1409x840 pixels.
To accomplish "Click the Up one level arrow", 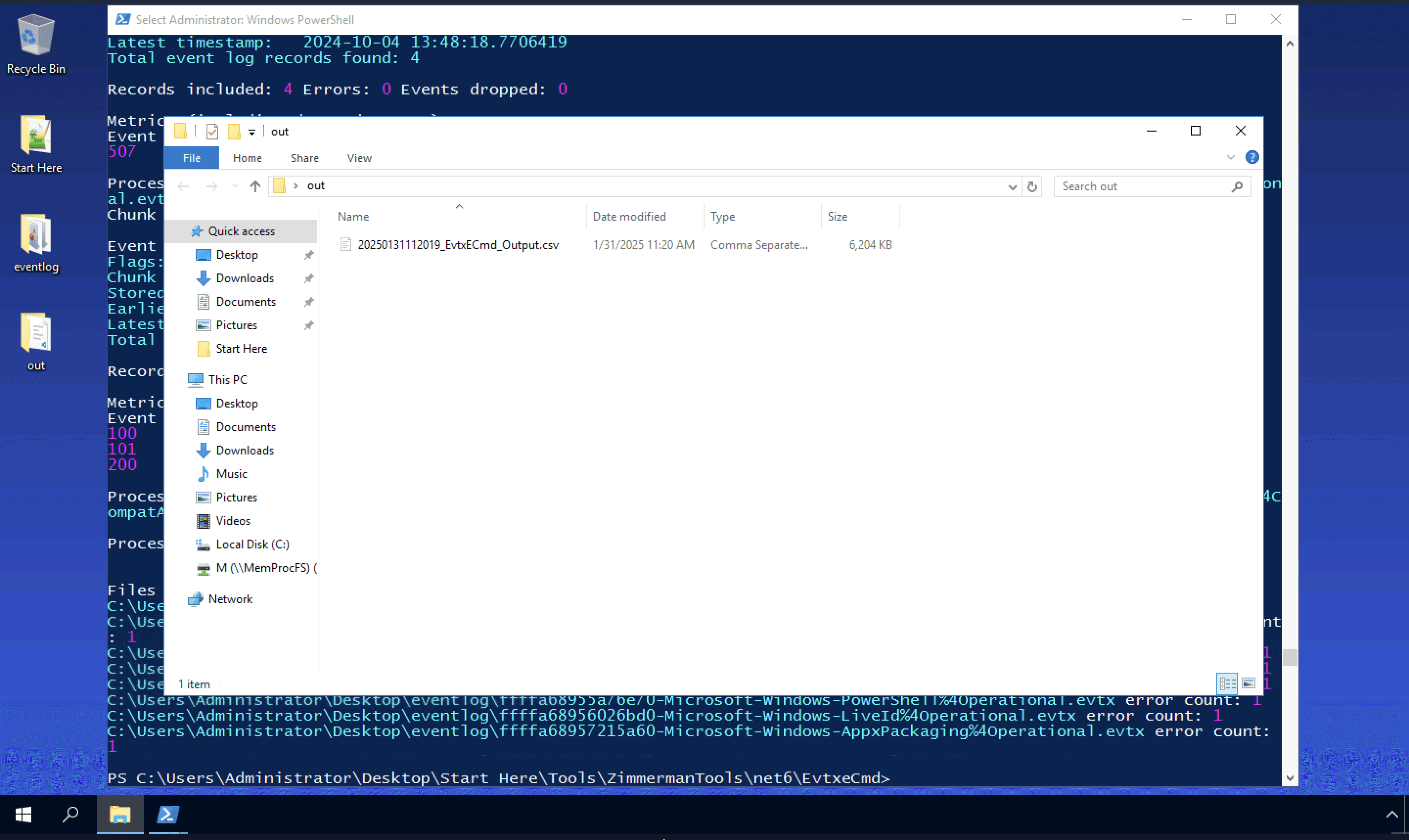I will tap(255, 186).
